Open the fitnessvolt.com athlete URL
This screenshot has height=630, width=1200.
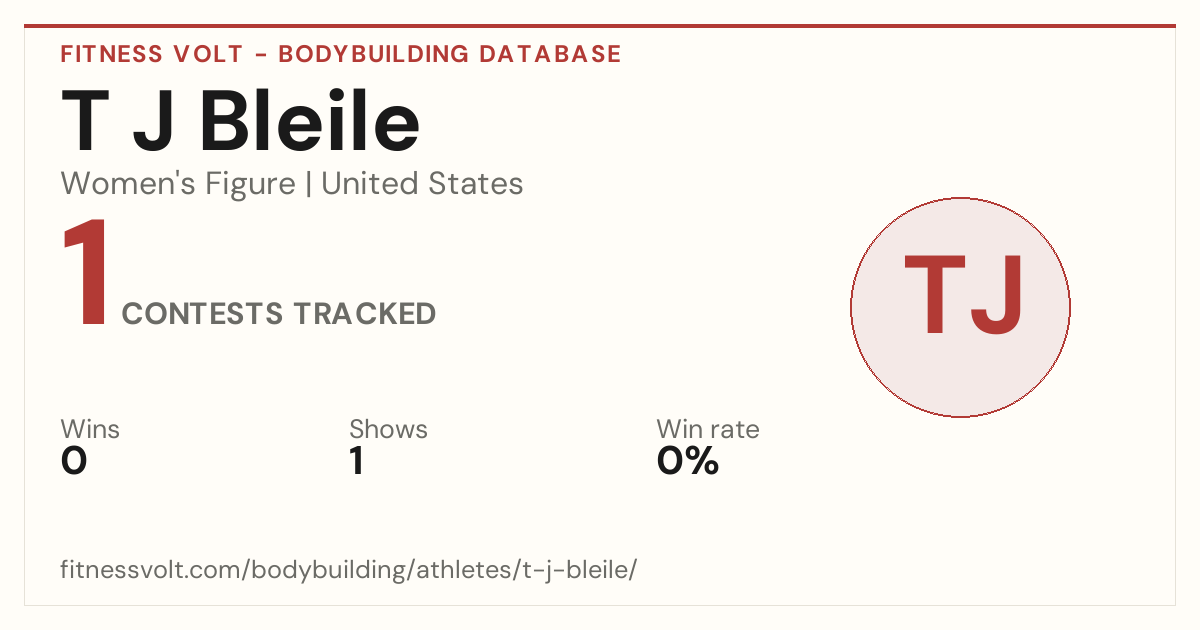point(349,571)
